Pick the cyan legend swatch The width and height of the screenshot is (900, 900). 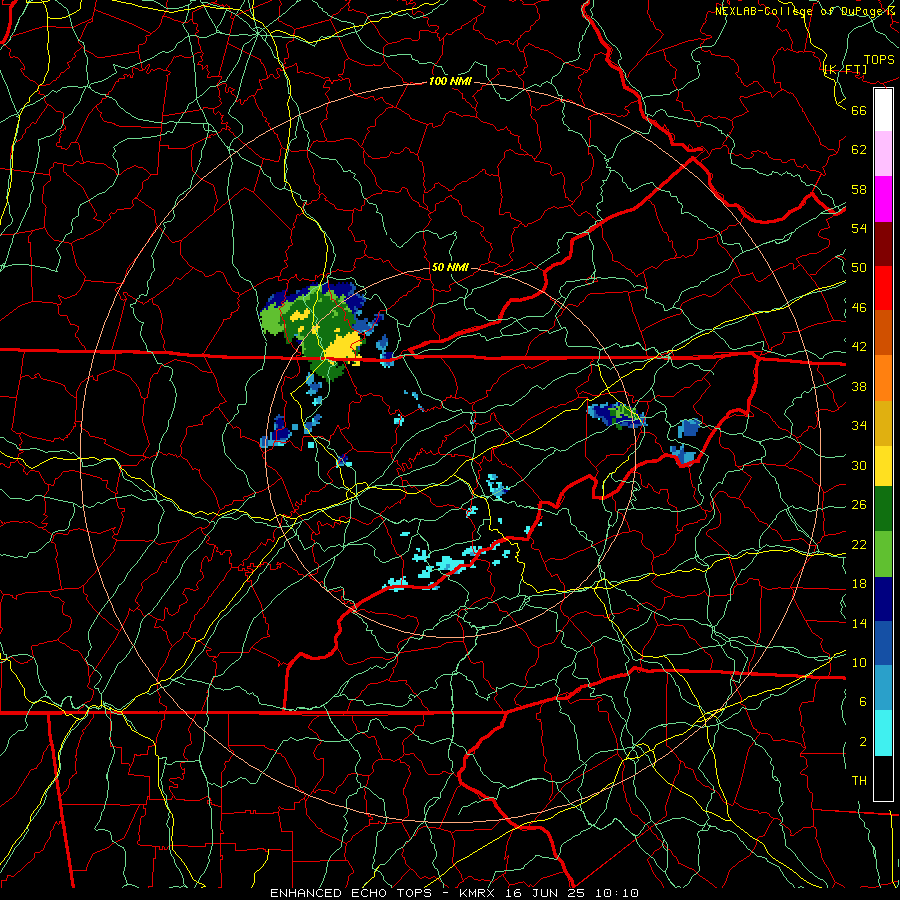click(883, 733)
